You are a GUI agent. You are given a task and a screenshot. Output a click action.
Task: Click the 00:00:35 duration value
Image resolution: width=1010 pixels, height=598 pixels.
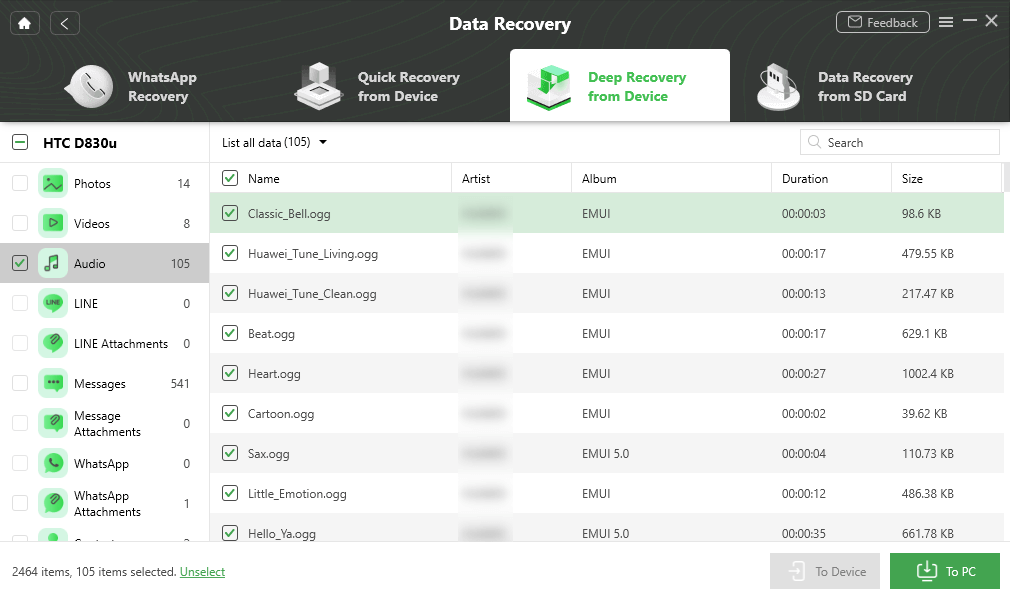(x=803, y=534)
